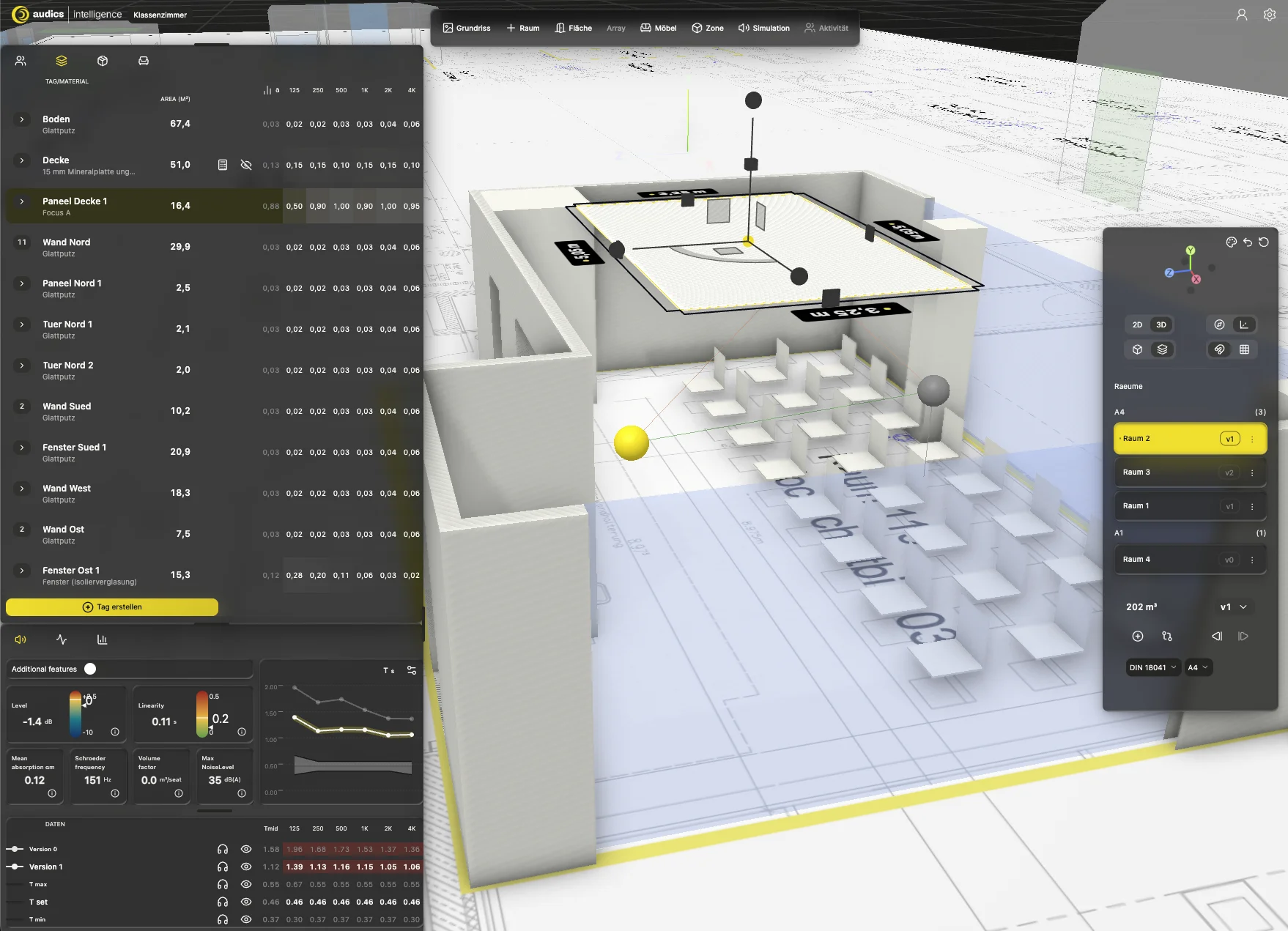The height and width of the screenshot is (931, 1288).
Task: Open the 3D cube objects tab icon
Action: [103, 61]
